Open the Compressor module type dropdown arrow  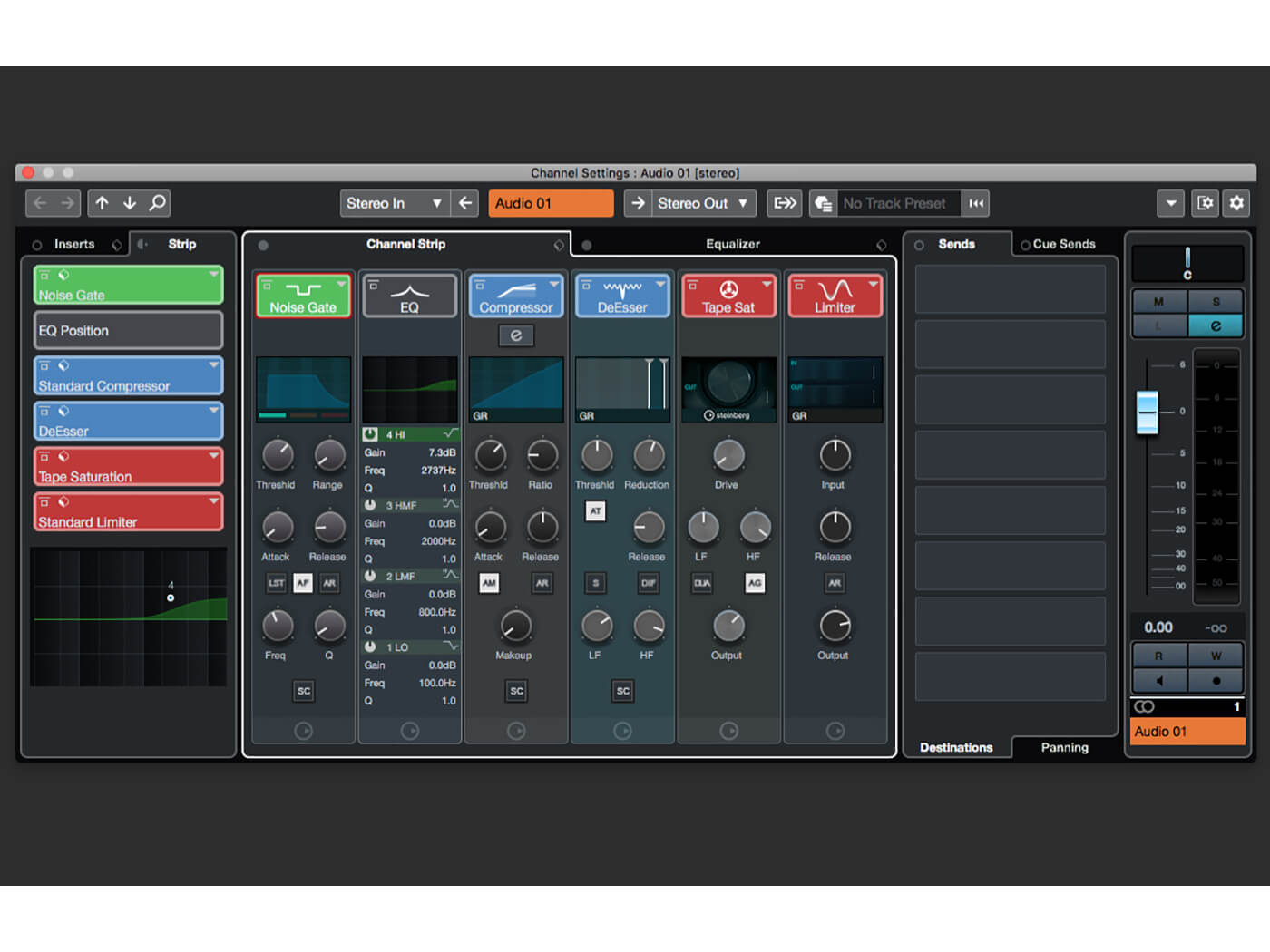(x=554, y=284)
